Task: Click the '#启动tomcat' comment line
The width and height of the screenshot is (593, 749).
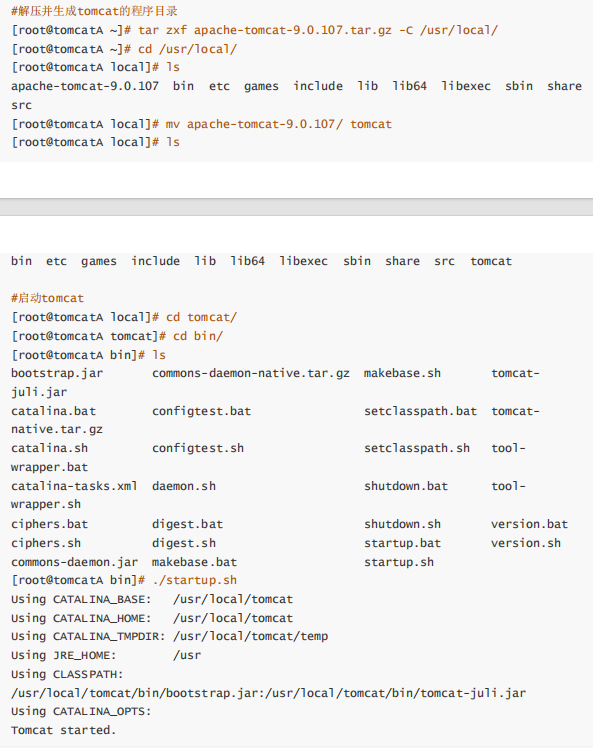Action: [47, 298]
